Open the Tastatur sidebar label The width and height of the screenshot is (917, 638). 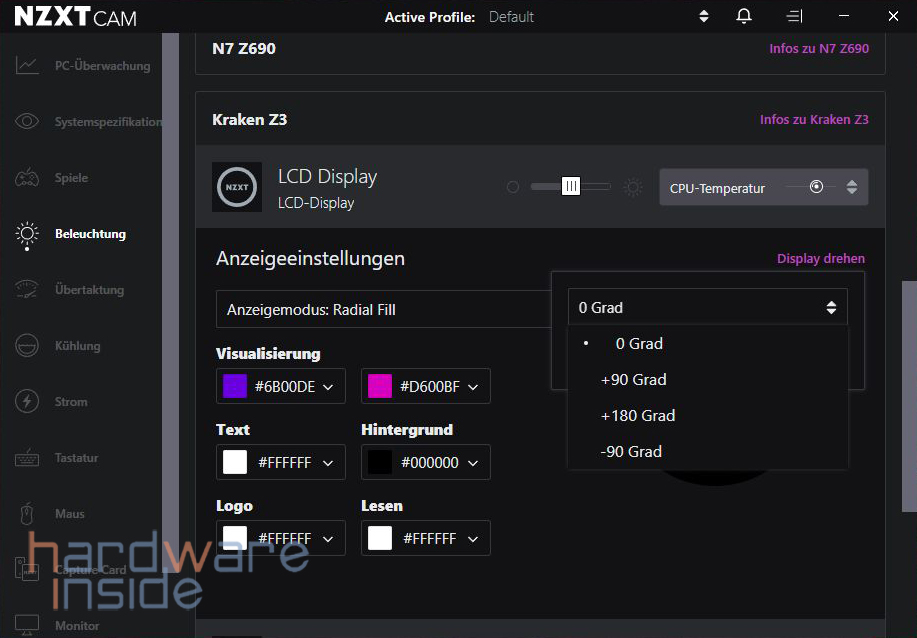pyautogui.click(x=77, y=458)
